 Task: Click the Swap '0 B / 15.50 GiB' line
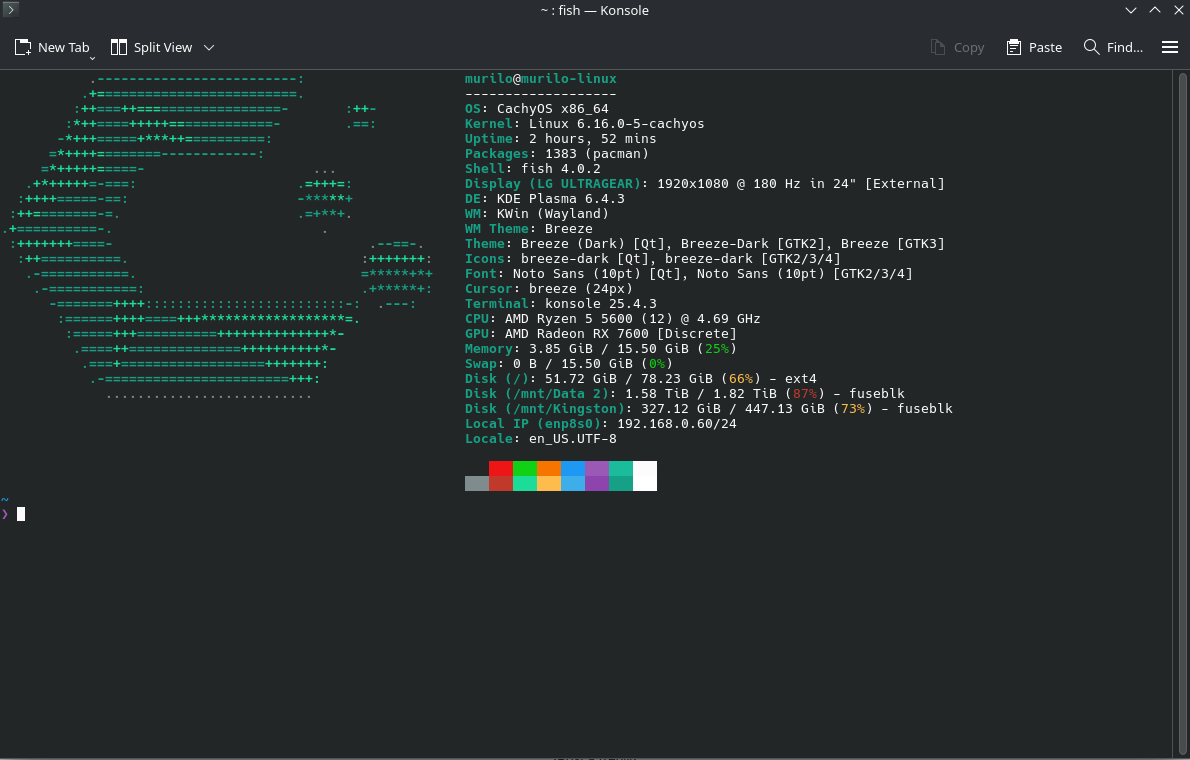tap(568, 364)
